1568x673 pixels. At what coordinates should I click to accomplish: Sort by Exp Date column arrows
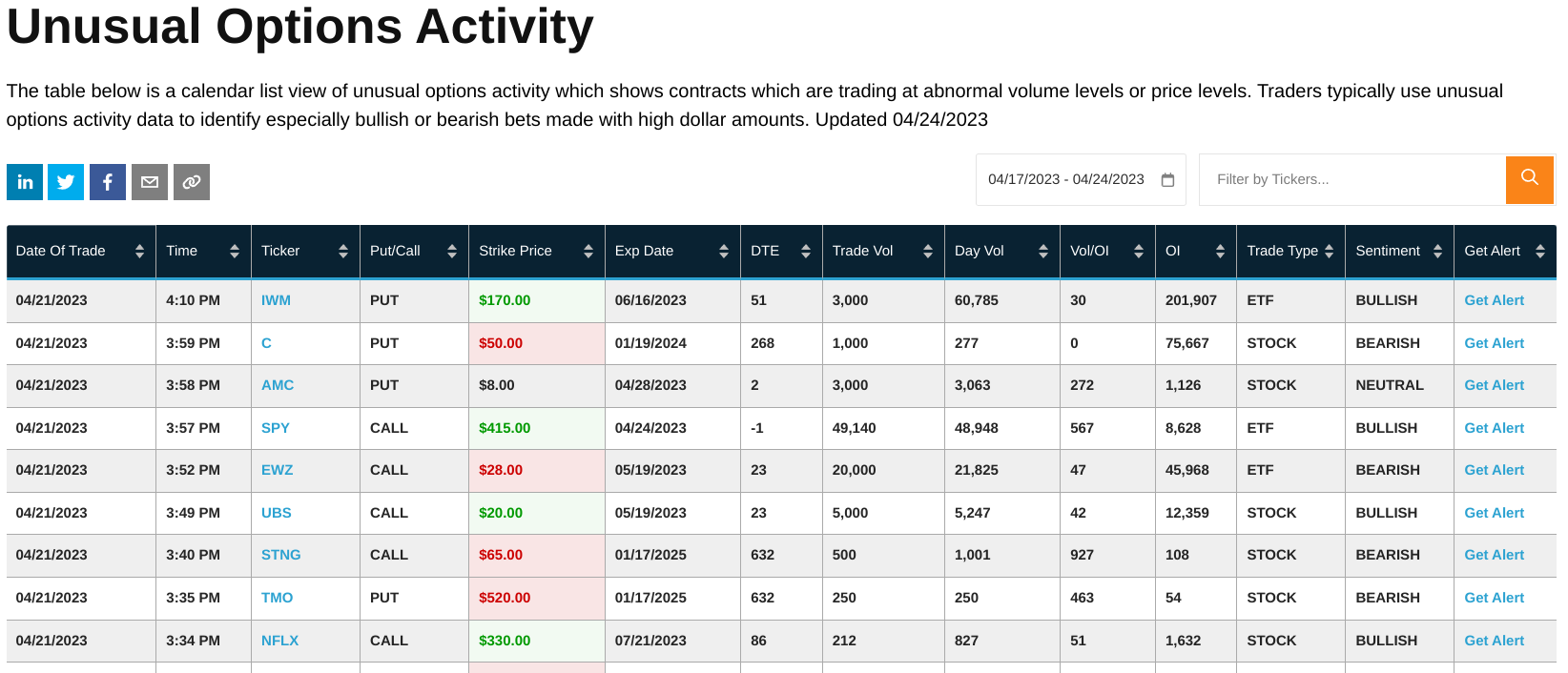tap(724, 252)
